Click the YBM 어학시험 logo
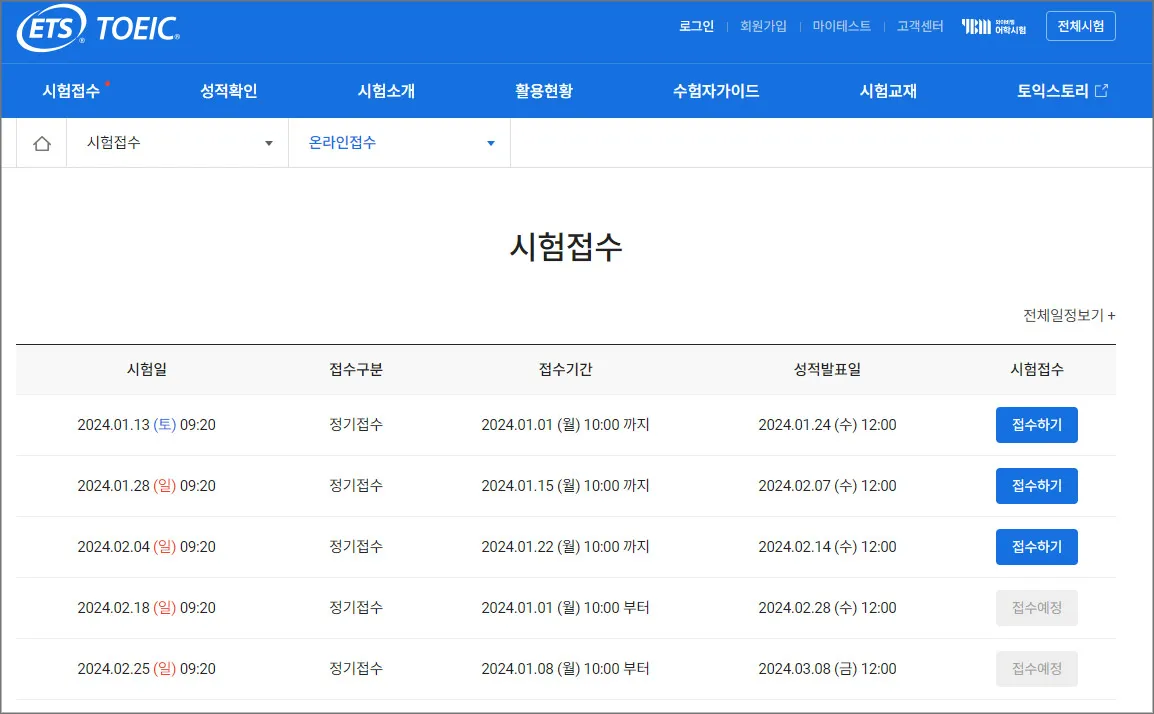 [x=995, y=26]
